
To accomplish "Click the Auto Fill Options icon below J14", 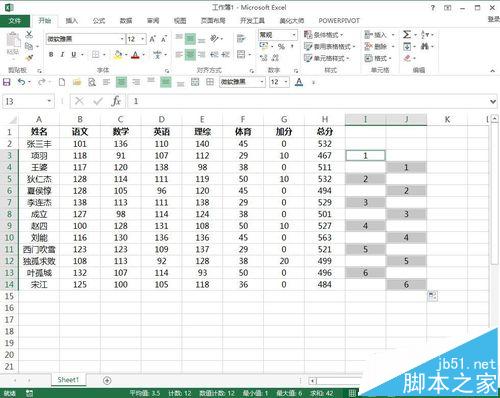I will tap(432, 296).
